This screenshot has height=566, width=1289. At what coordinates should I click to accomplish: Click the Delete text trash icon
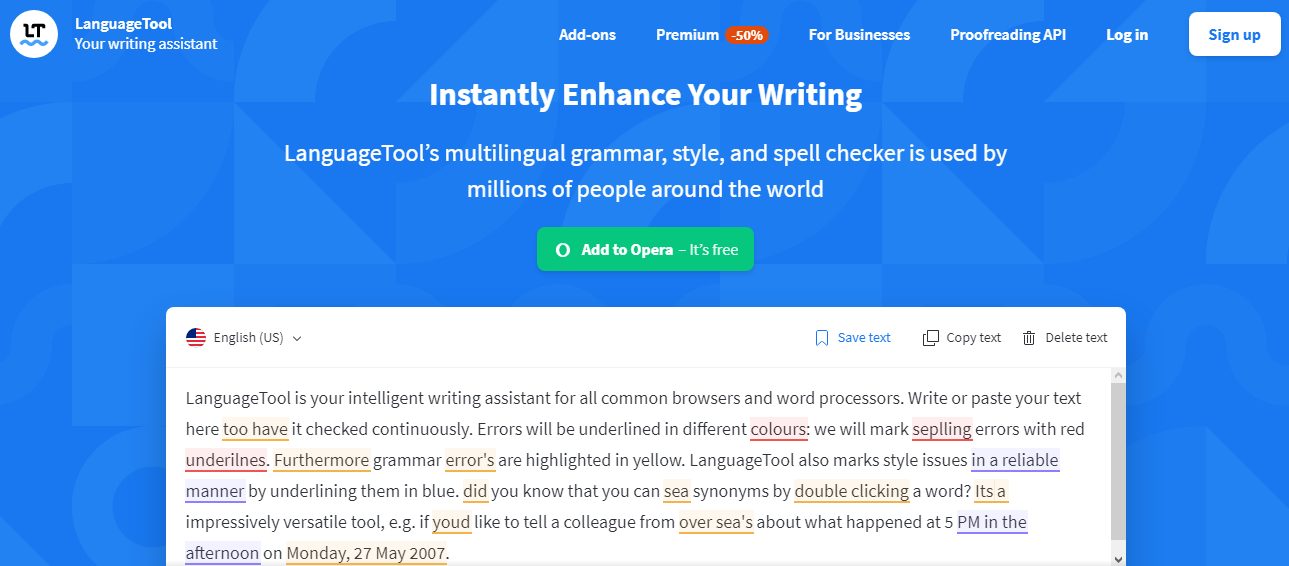click(x=1029, y=338)
